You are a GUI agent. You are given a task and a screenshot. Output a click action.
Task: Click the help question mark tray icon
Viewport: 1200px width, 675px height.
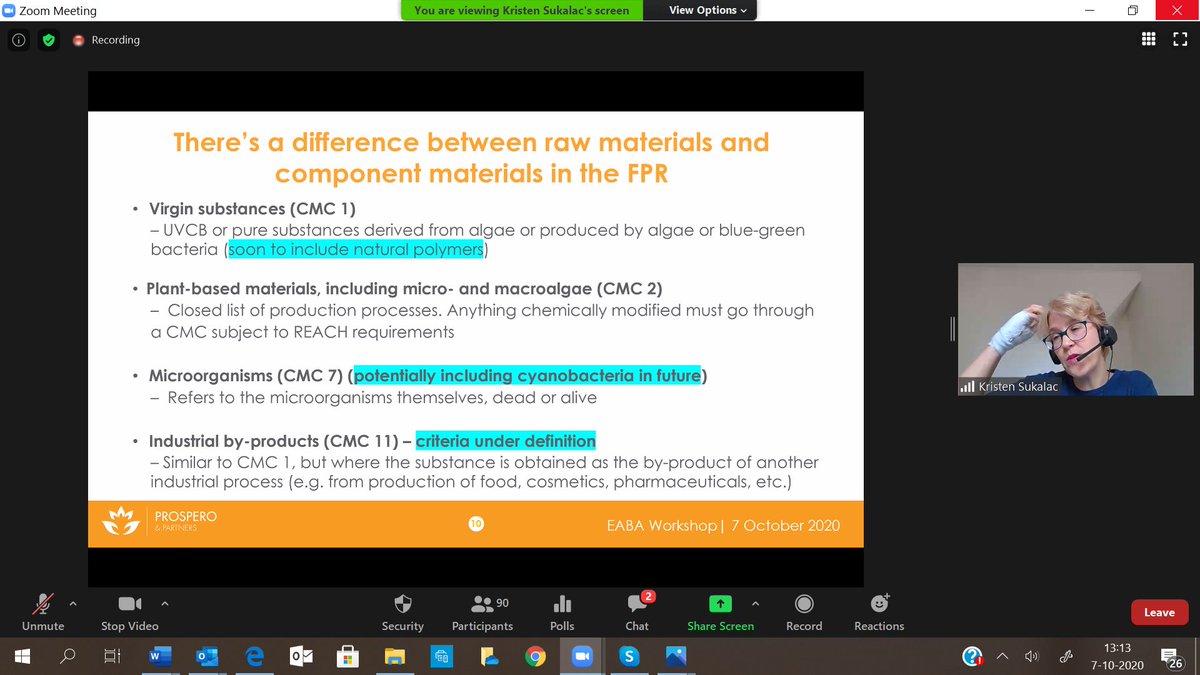[x=972, y=656]
